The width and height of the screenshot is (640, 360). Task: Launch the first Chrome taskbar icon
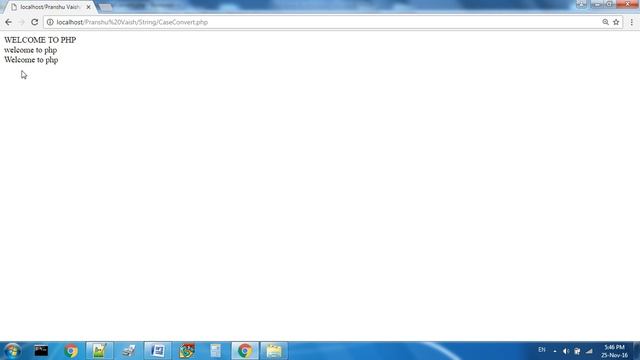tap(71, 351)
